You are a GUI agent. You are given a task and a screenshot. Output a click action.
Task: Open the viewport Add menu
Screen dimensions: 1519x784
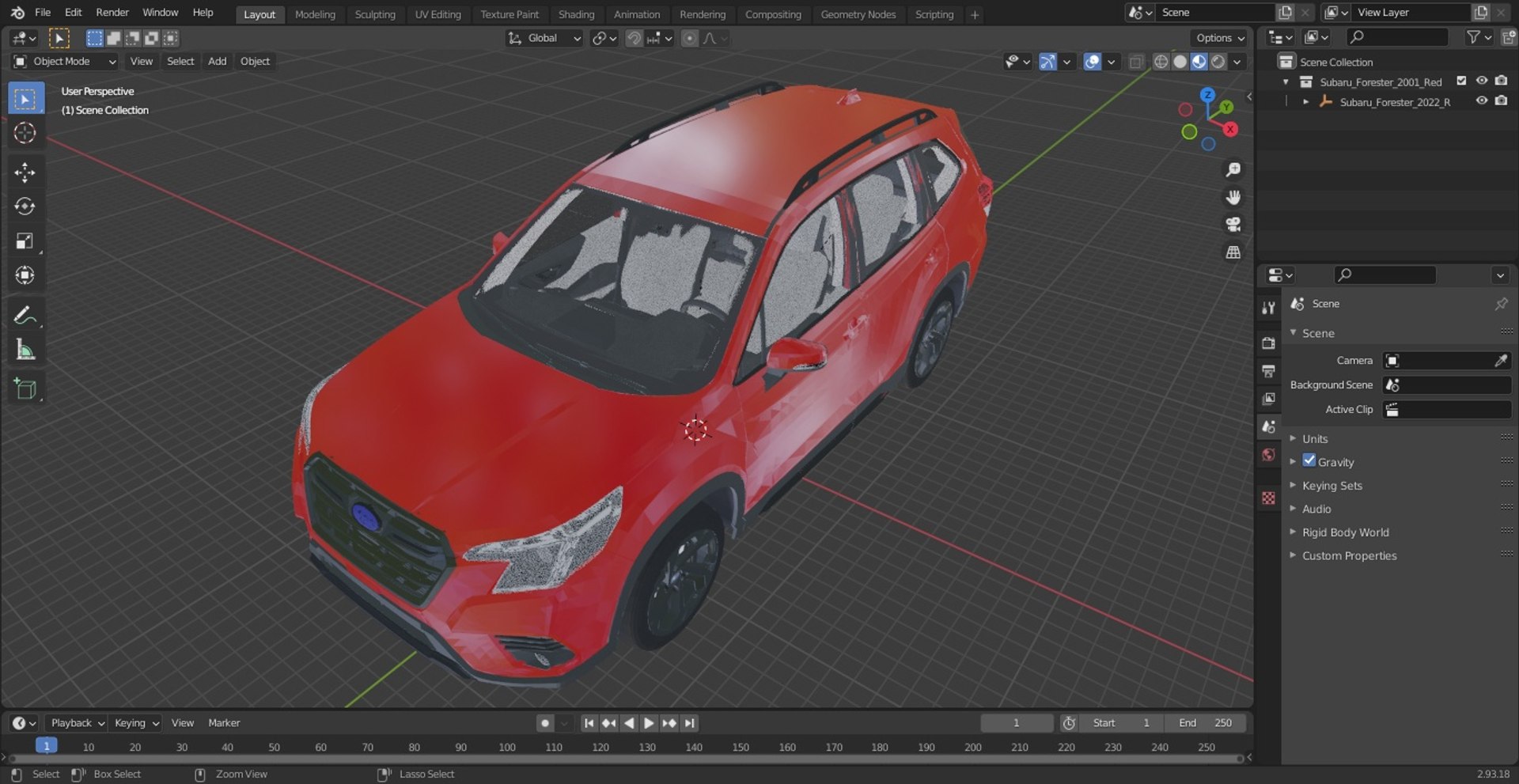[217, 61]
